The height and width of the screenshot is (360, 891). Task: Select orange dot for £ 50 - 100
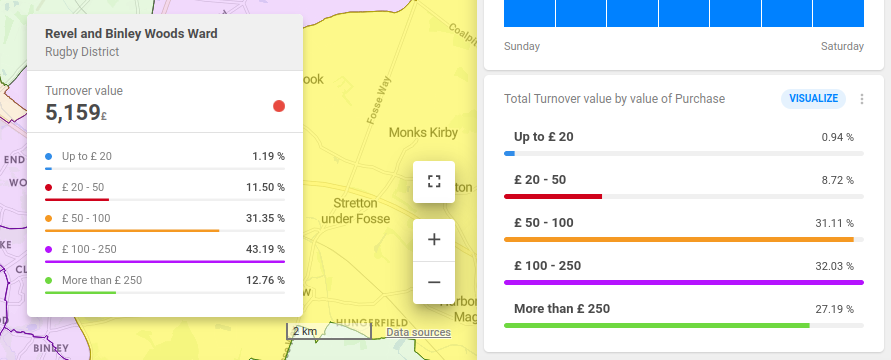48,218
